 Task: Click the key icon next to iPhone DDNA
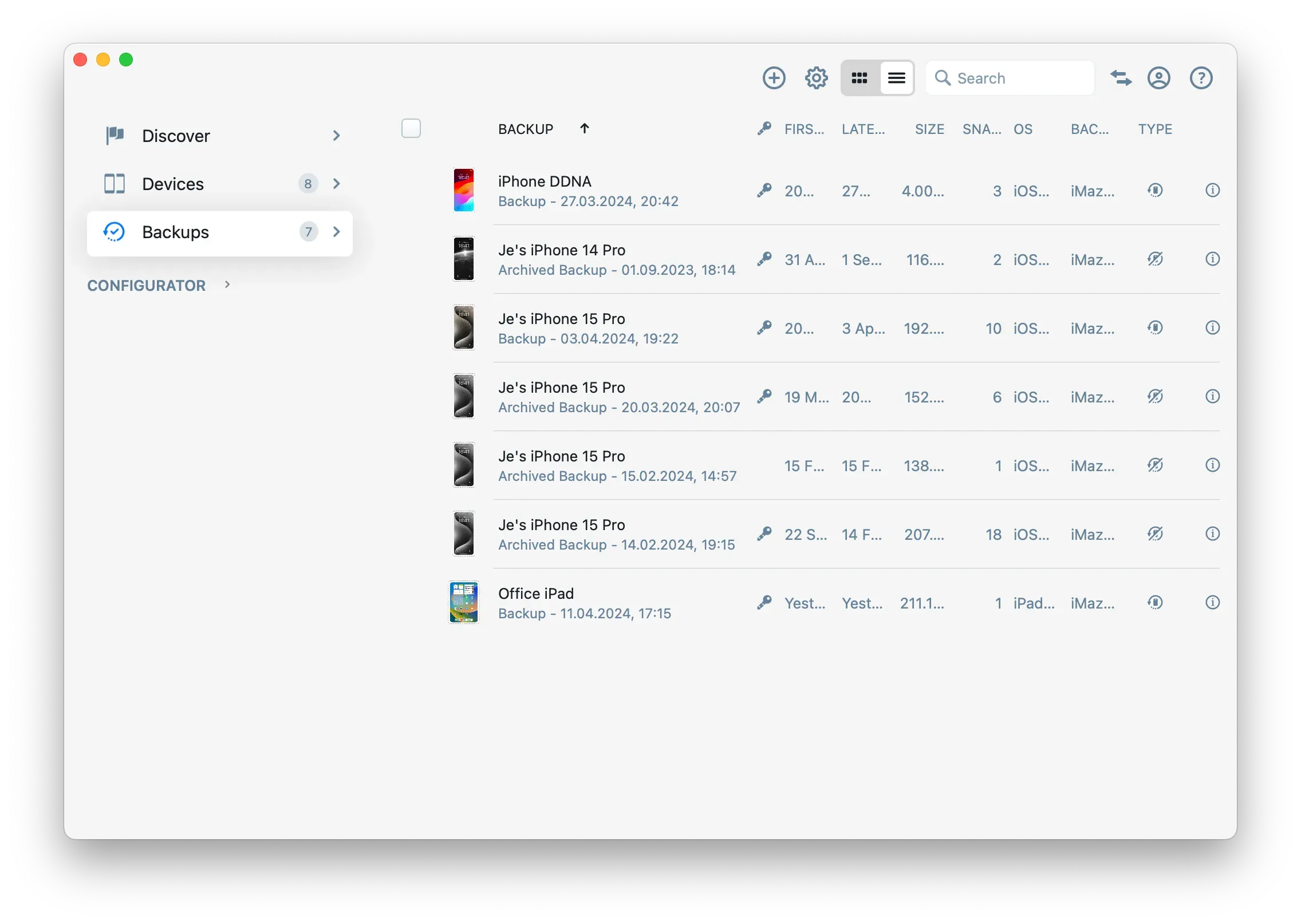coord(764,191)
